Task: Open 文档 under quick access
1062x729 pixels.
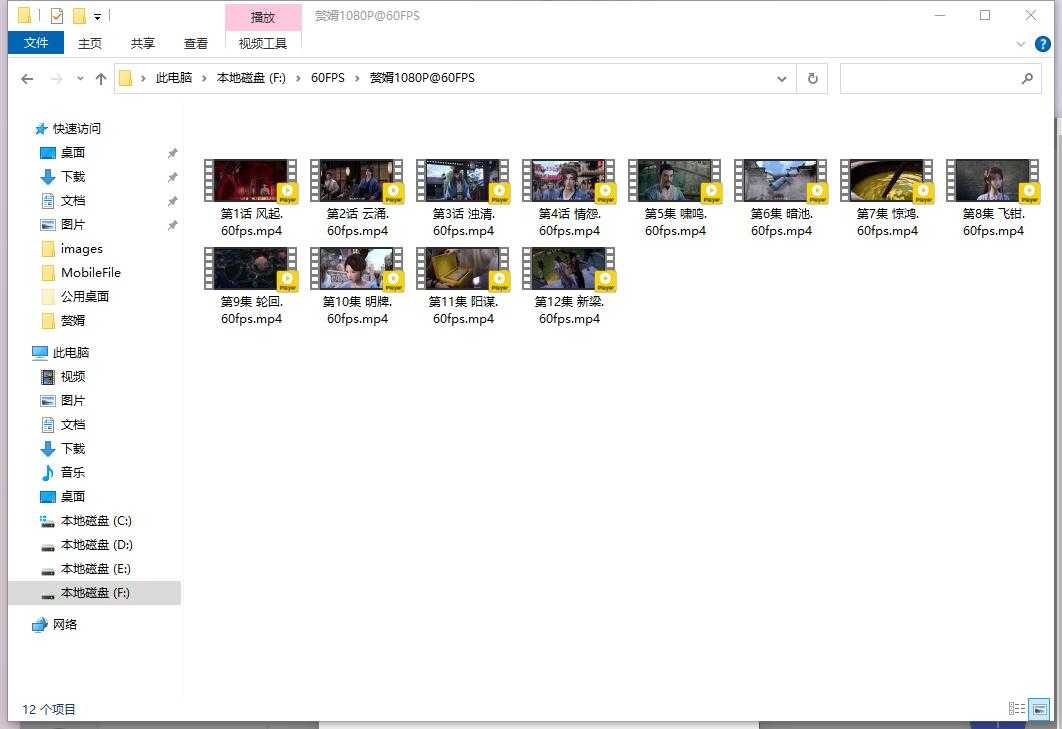Action: point(72,201)
